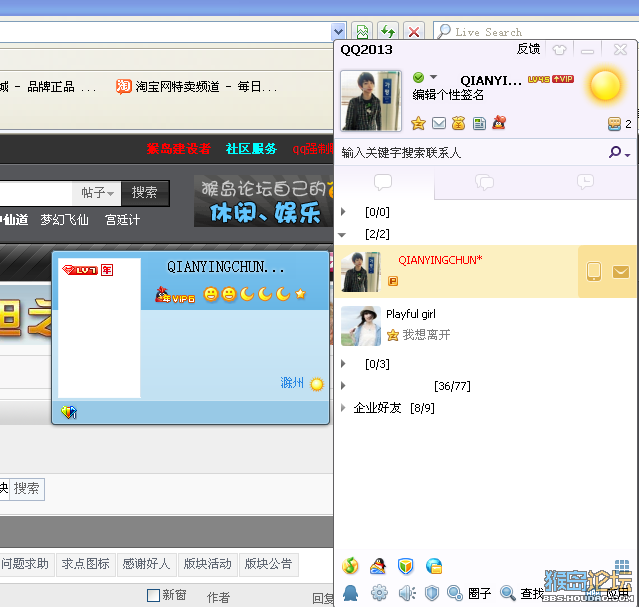Open system settings gear icon
Viewport: 639px width, 607px height.
(x=379, y=593)
